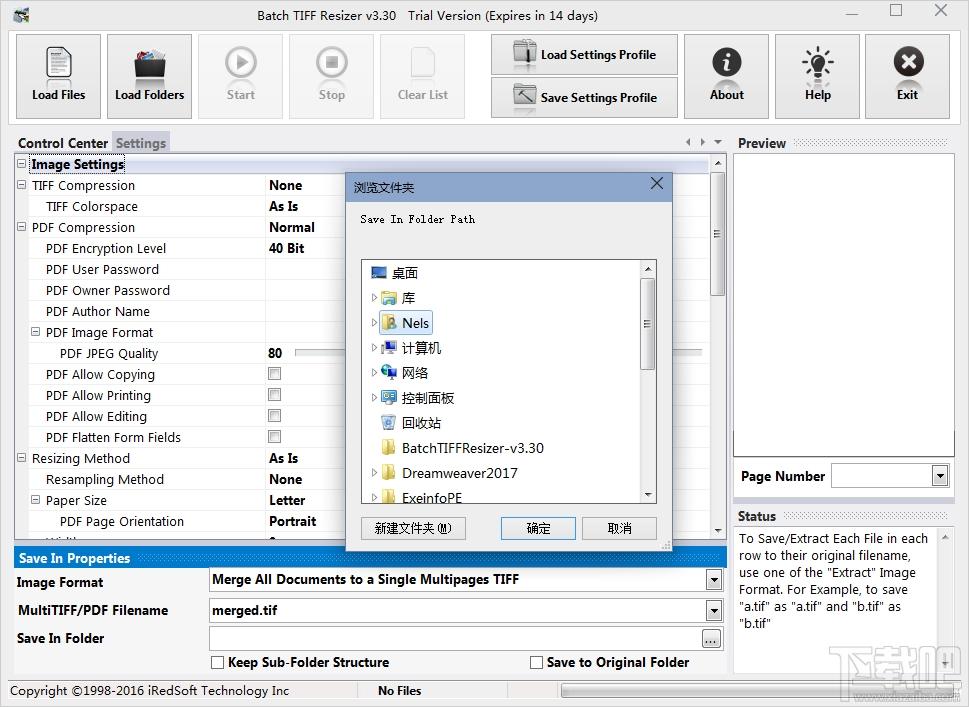This screenshot has width=969, height=707.
Task: Toggle PDF Allow Printing checkbox
Action: (274, 395)
